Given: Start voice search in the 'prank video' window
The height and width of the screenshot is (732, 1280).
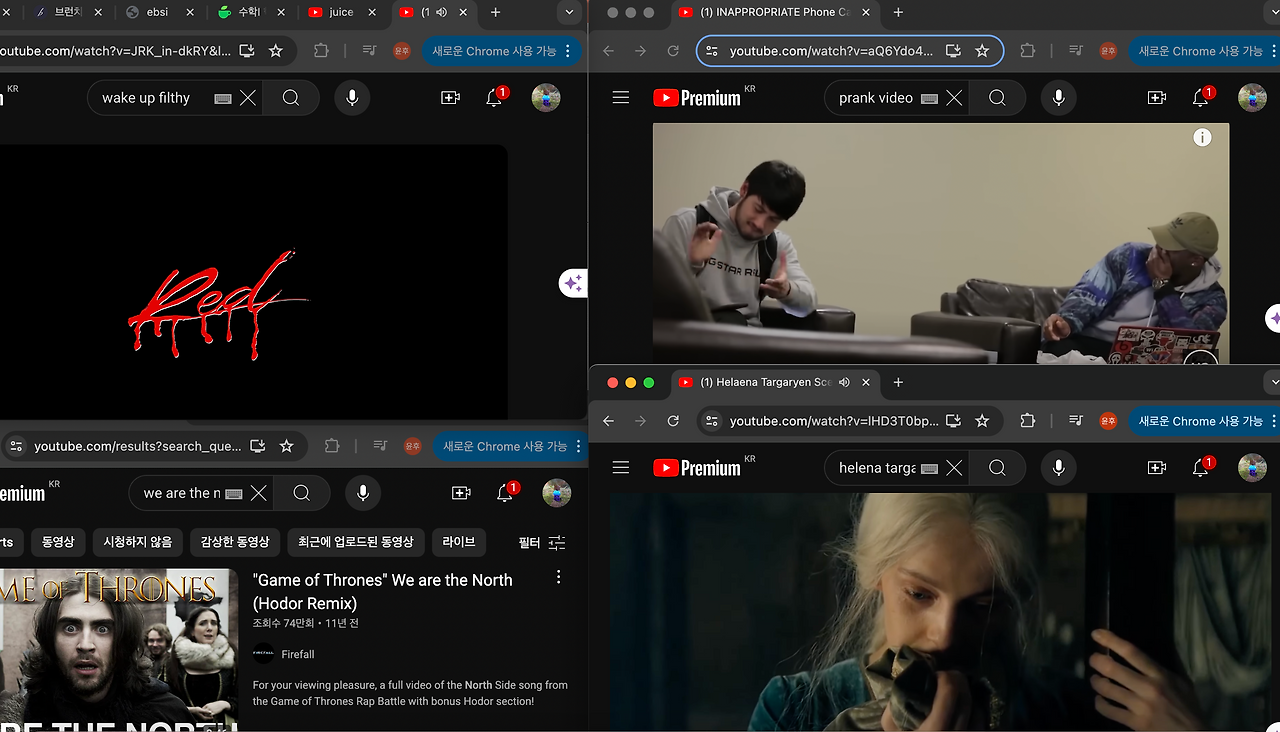Looking at the screenshot, I should [1058, 98].
